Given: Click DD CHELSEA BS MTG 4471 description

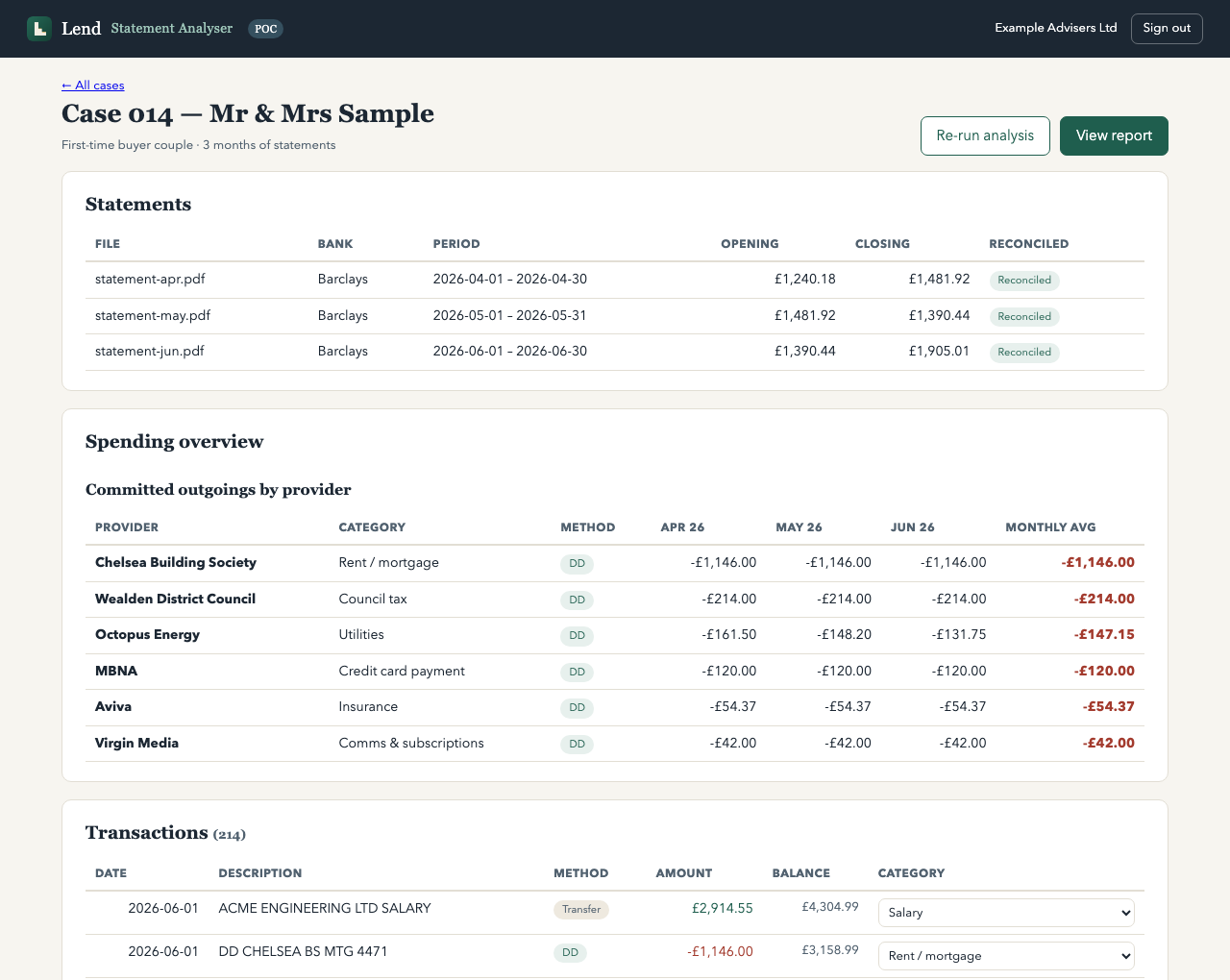Looking at the screenshot, I should tap(303, 951).
